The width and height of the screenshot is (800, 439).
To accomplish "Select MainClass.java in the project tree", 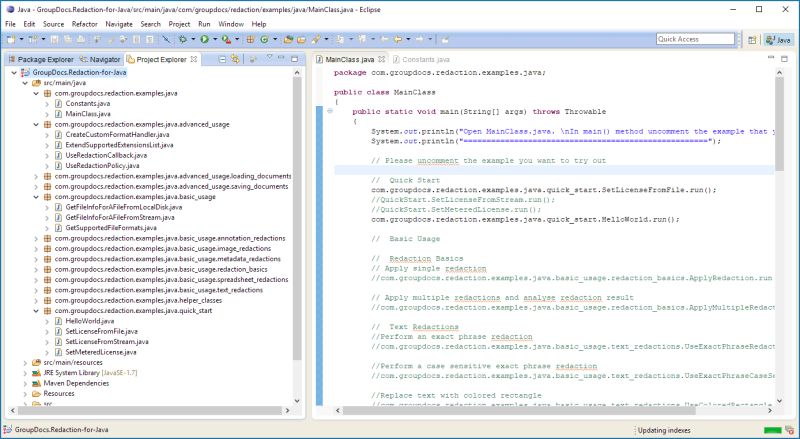I will (x=88, y=114).
